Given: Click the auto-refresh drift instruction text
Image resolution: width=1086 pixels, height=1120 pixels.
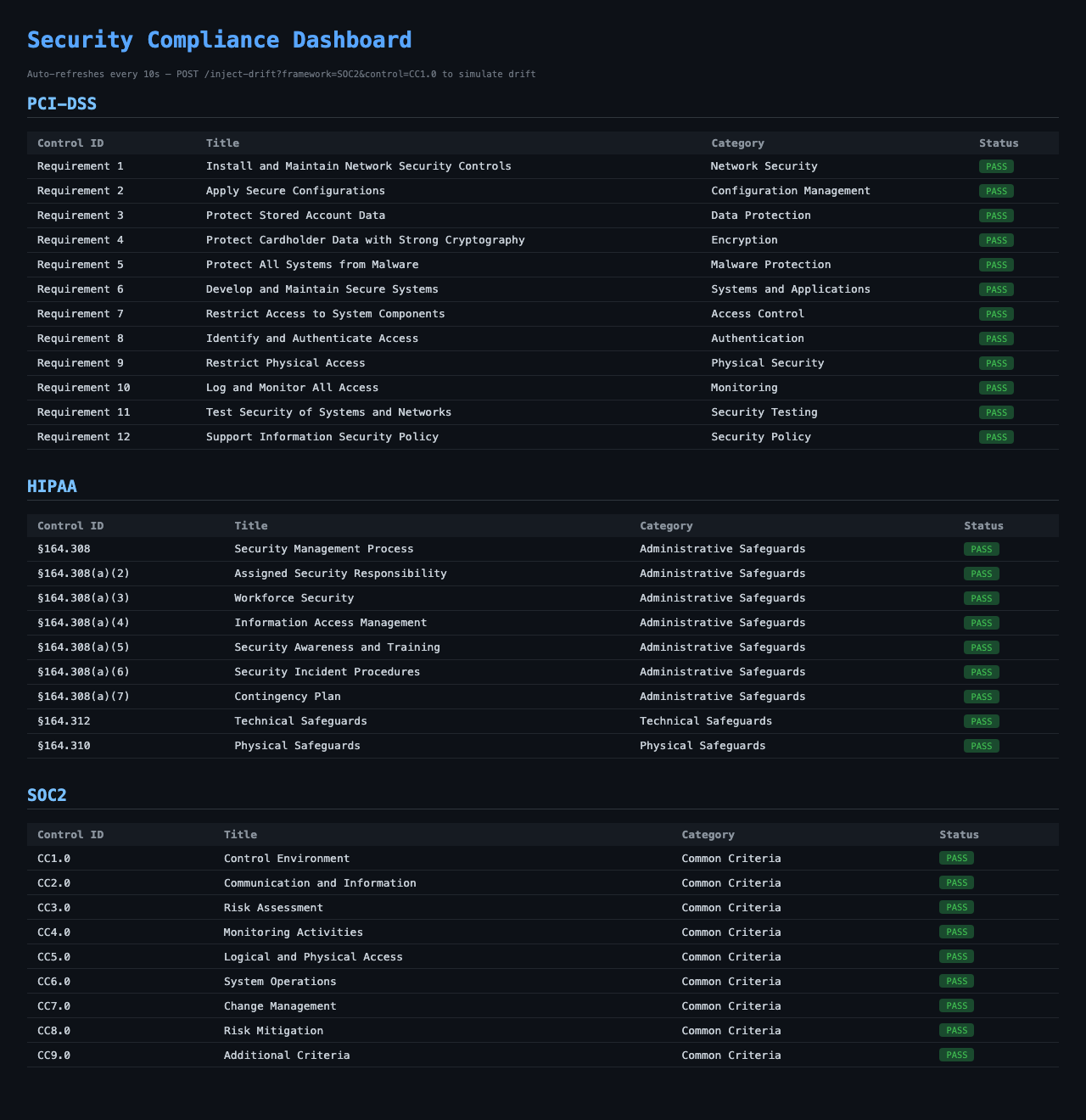Looking at the screenshot, I should click(281, 74).
